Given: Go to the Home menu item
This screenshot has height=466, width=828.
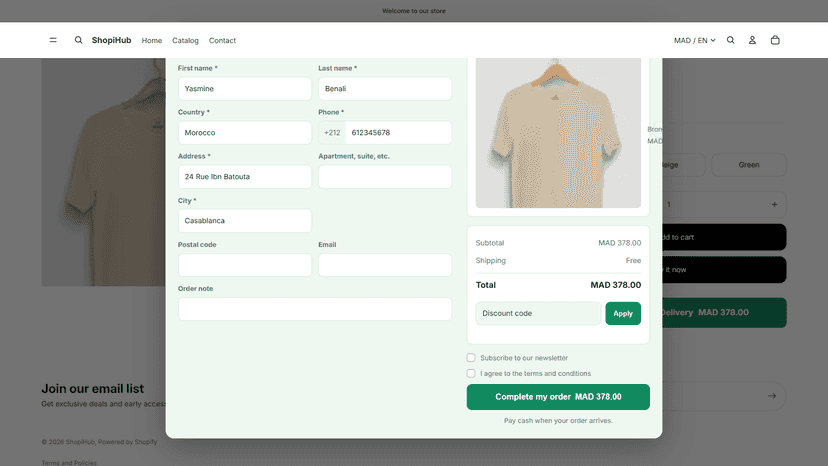Looking at the screenshot, I should [x=152, y=41].
